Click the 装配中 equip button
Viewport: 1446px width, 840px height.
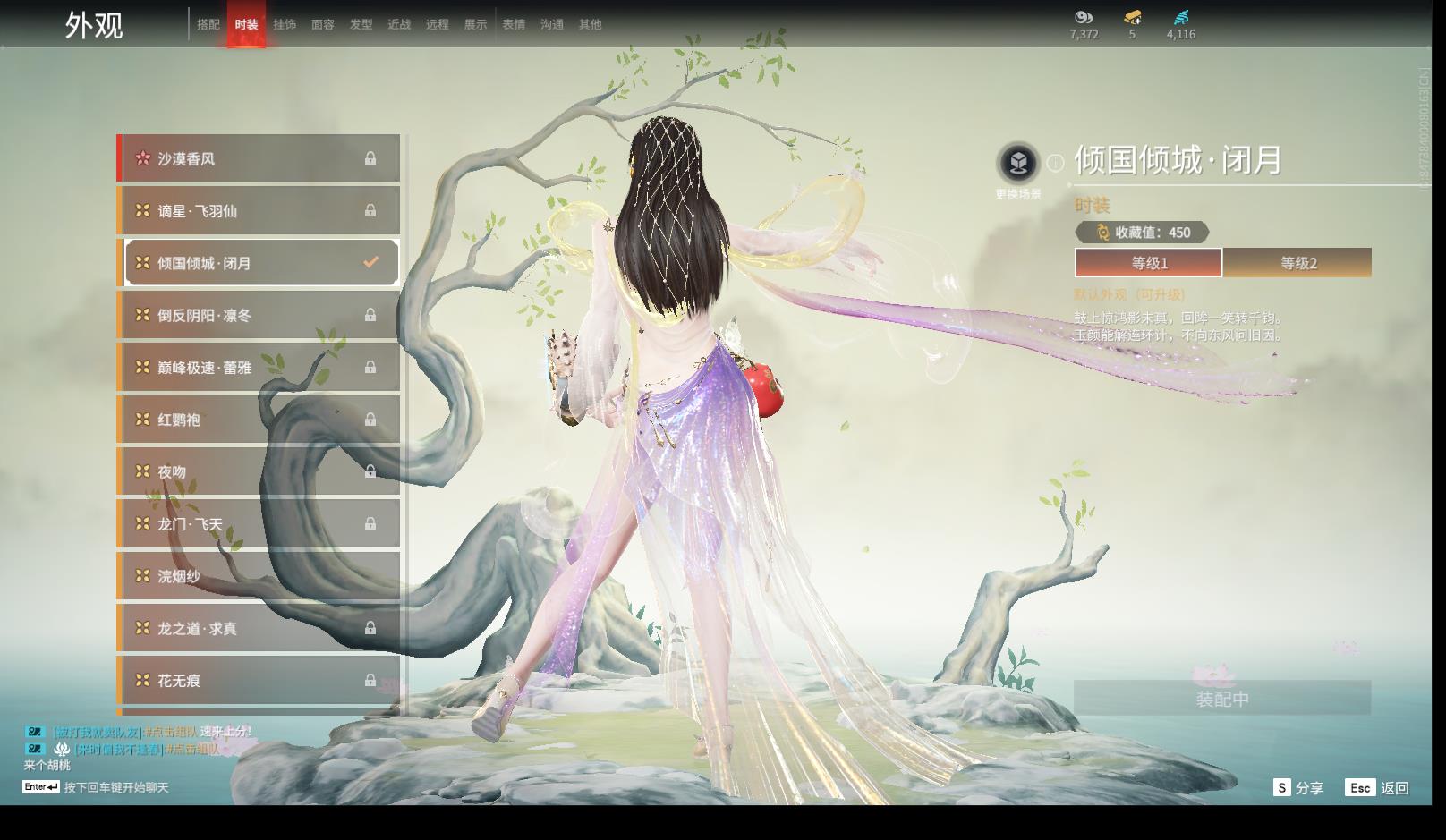(x=1222, y=698)
